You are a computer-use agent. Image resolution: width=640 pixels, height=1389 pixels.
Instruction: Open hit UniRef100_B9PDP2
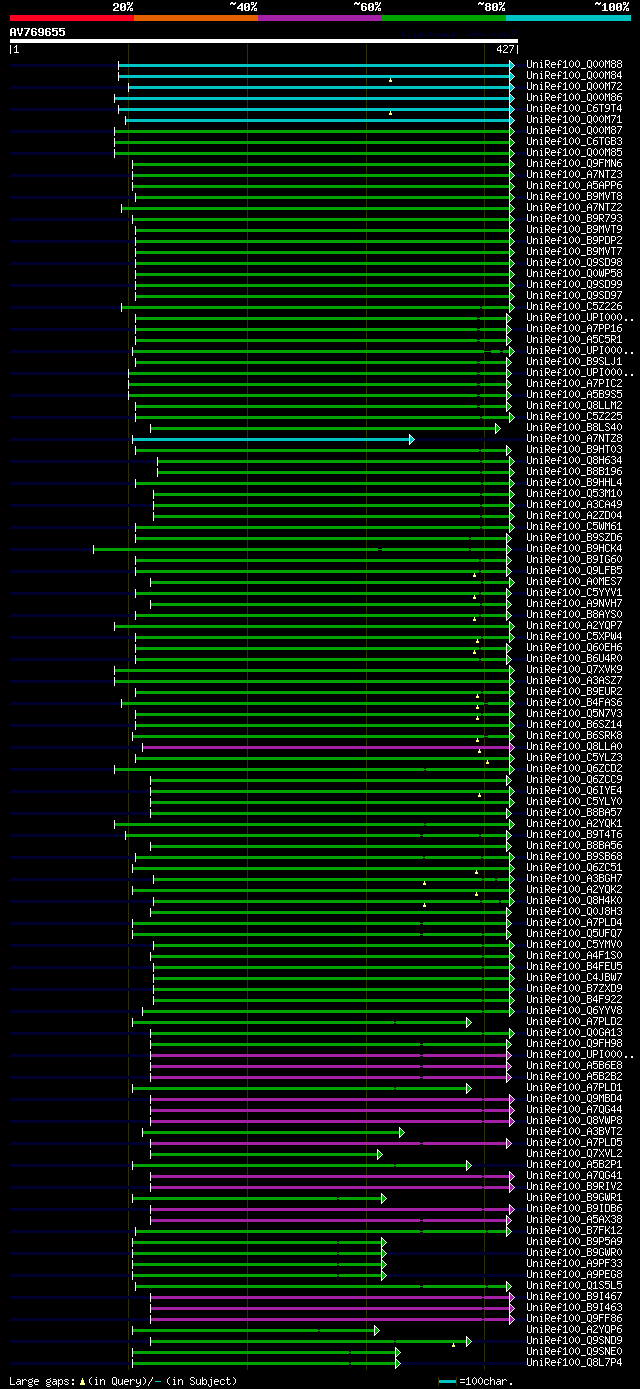coord(574,241)
